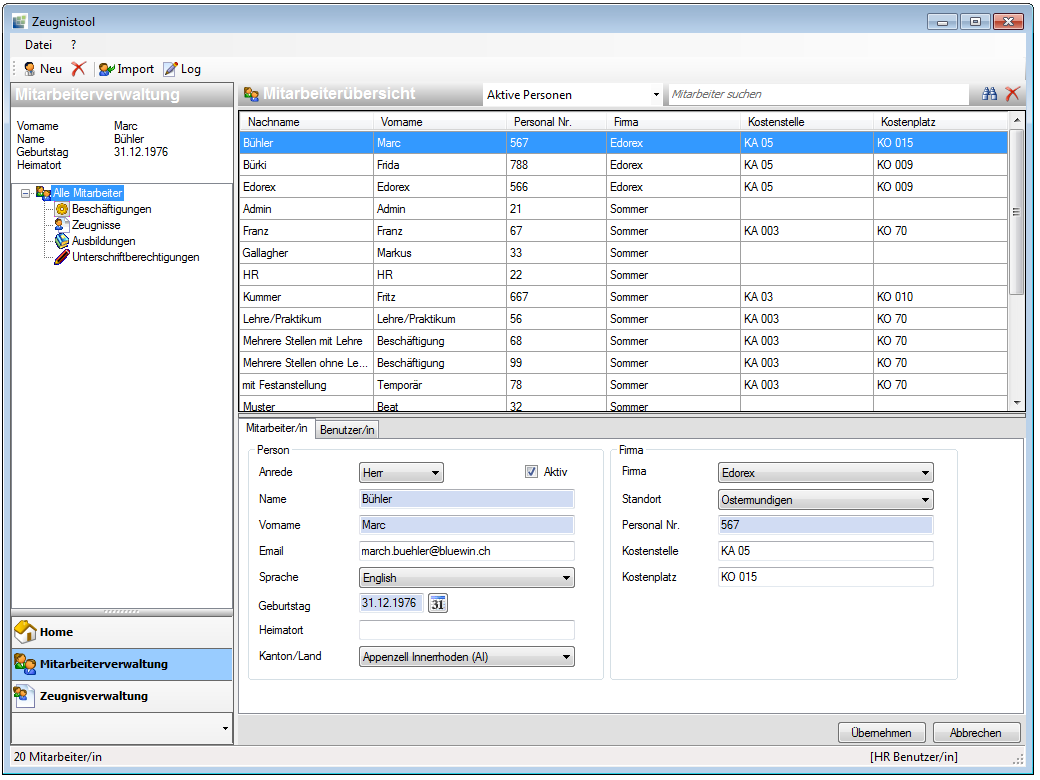
Task: Sort by Nachname column header
Action: click(x=306, y=122)
